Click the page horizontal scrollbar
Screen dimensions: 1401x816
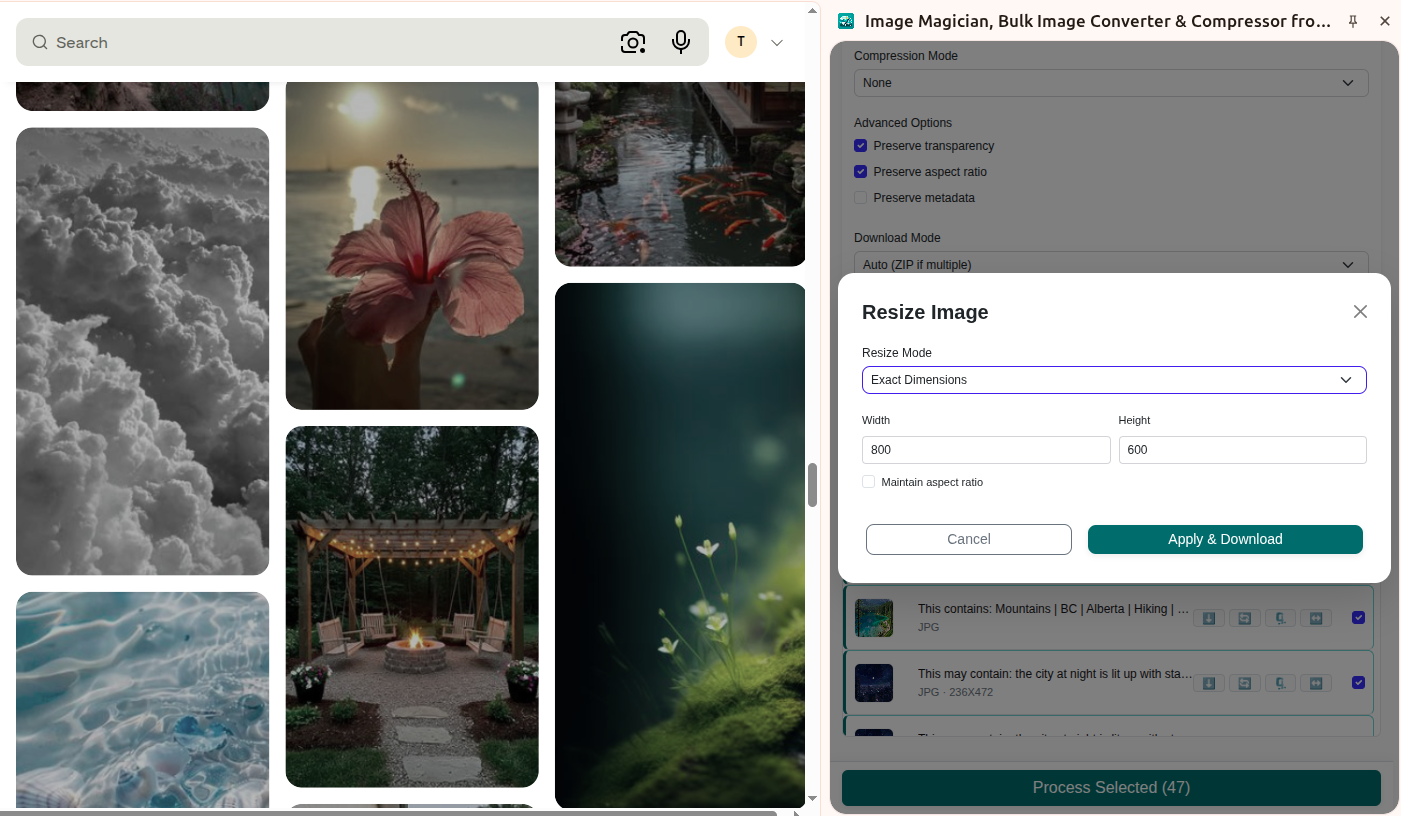click(388, 813)
